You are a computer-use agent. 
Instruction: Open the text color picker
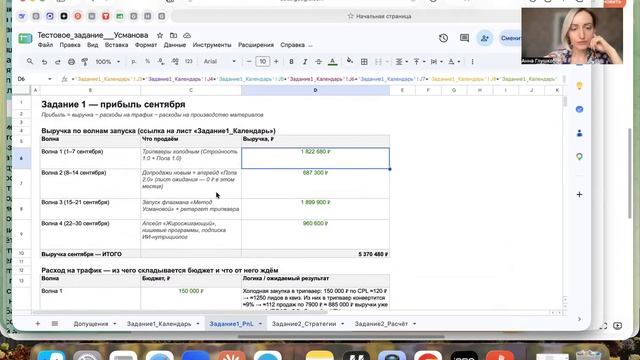(333, 62)
